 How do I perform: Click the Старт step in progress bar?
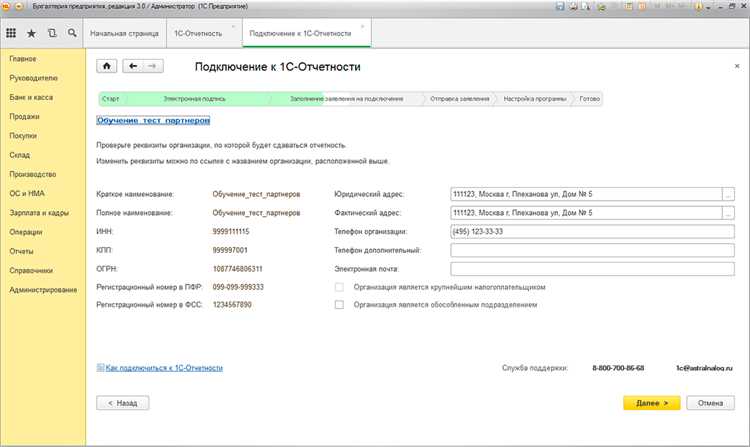(x=110, y=99)
